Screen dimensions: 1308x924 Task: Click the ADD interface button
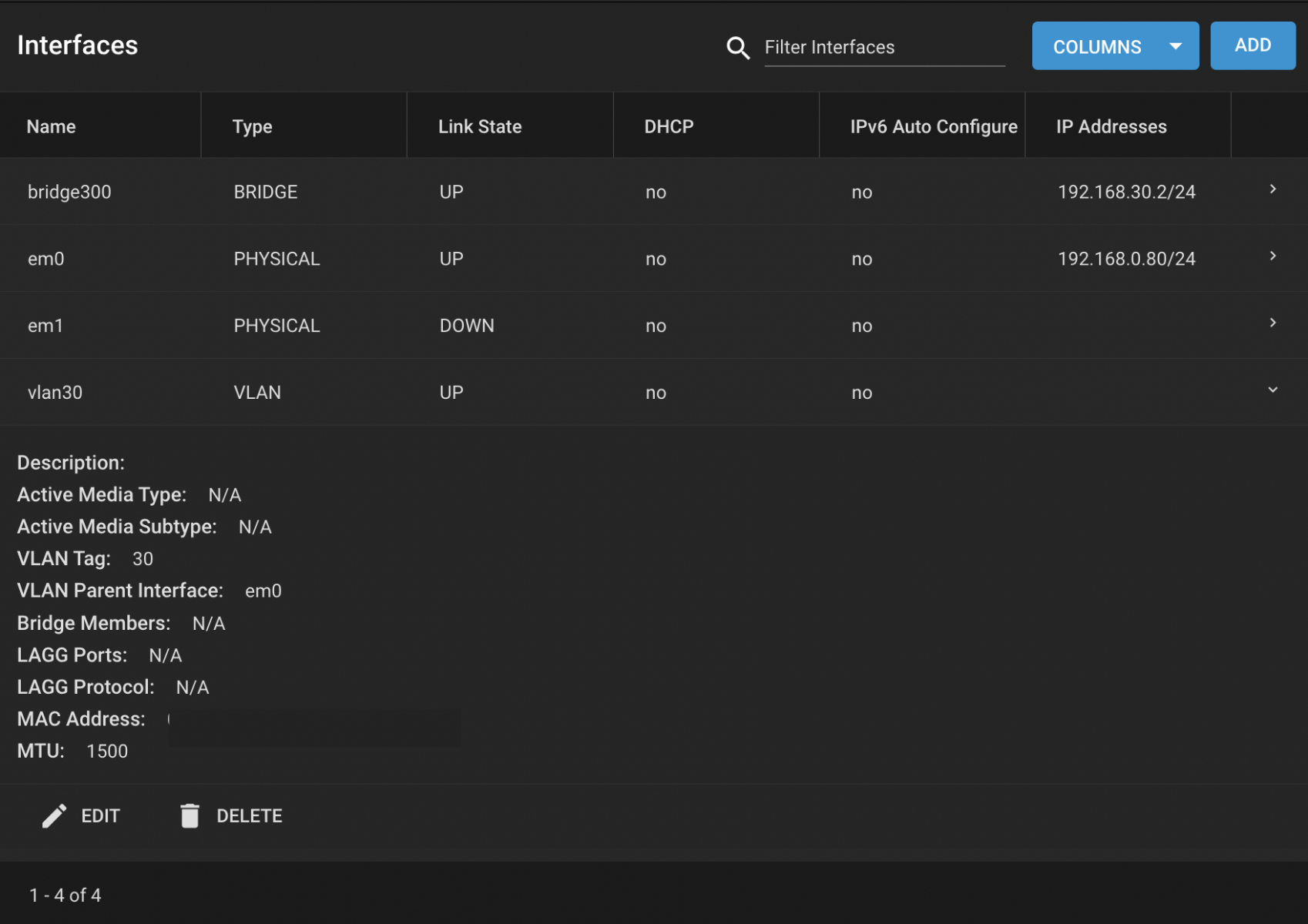1253,45
